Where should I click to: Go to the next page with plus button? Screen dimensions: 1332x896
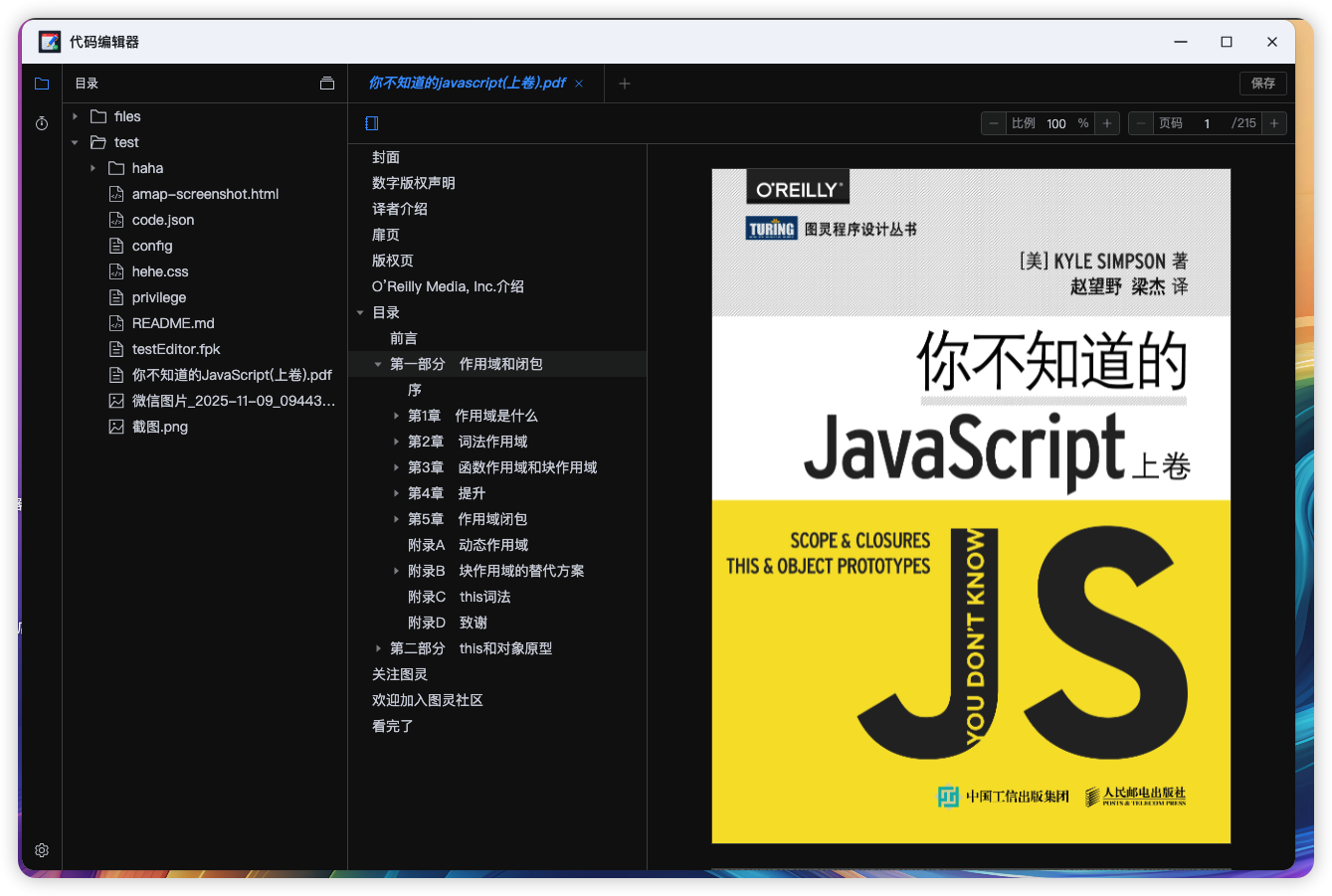[1274, 123]
